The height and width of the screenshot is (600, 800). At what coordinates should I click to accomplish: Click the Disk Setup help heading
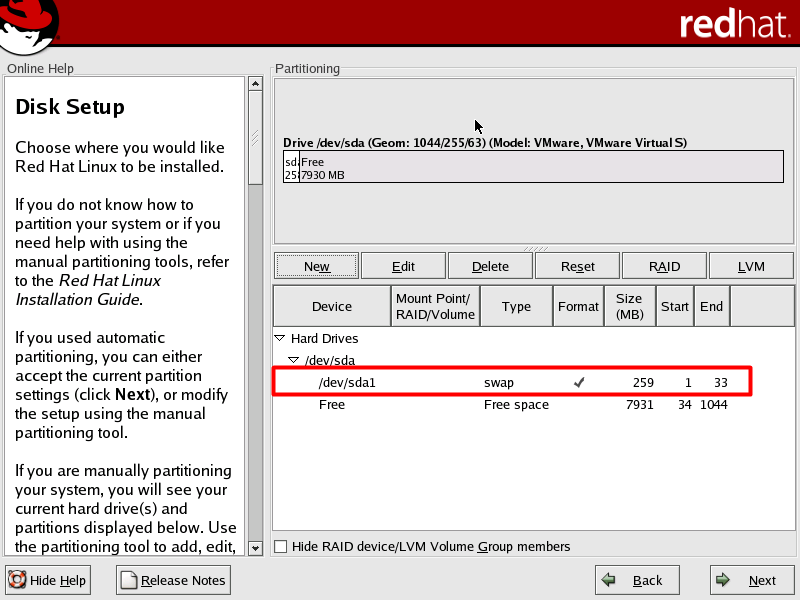(70, 107)
